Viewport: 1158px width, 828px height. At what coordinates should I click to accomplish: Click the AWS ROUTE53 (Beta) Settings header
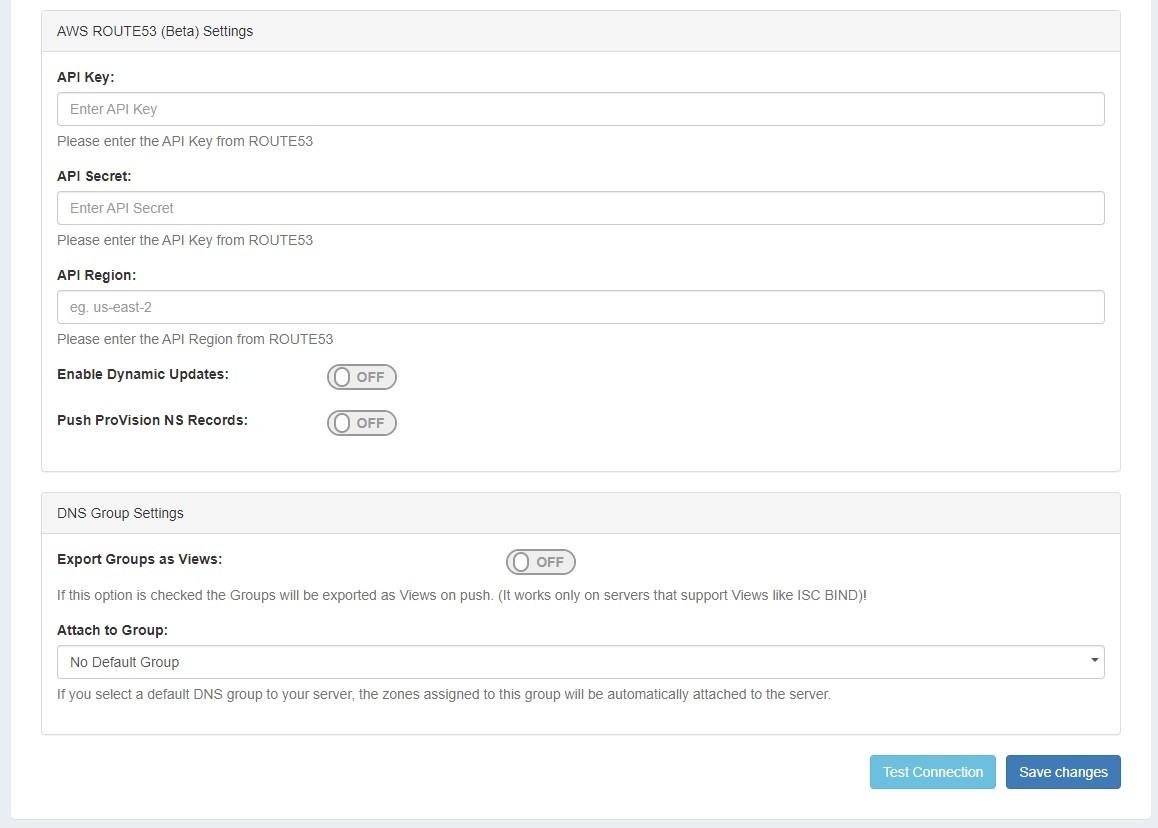[155, 31]
